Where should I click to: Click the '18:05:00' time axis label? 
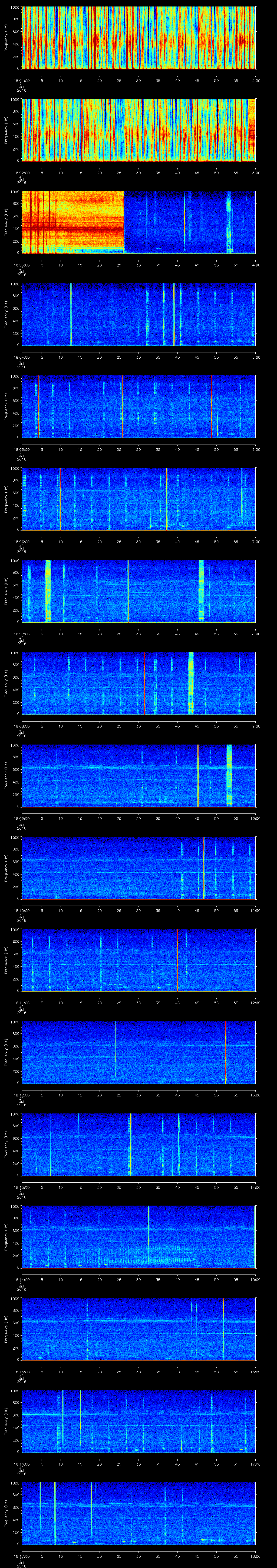click(22, 449)
